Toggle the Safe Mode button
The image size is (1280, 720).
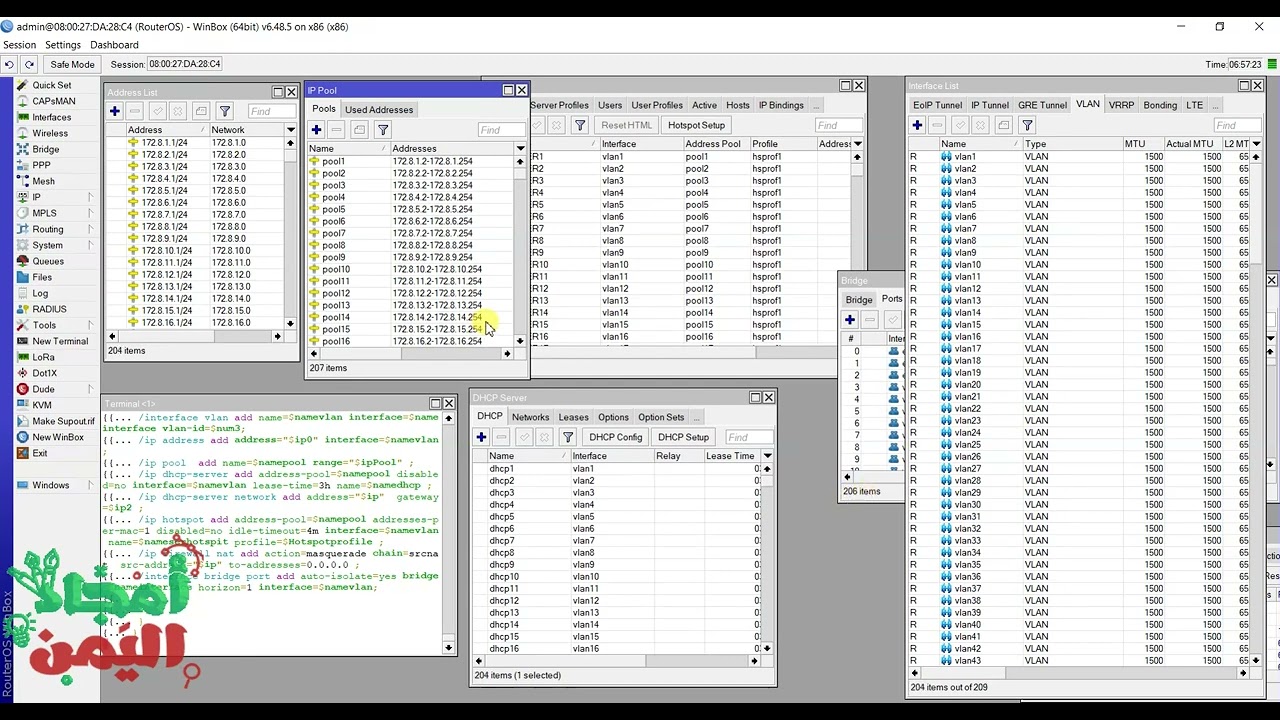[x=72, y=64]
